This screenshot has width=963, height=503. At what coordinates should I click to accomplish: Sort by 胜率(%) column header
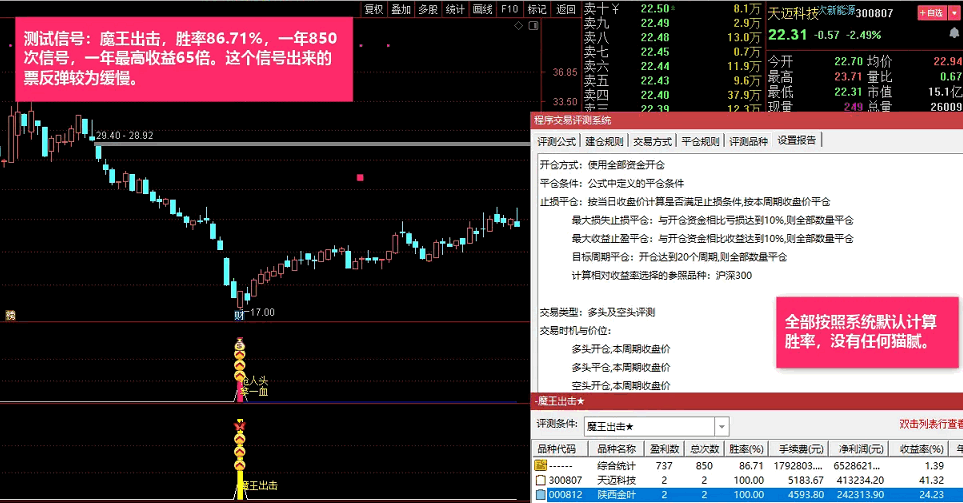click(x=746, y=449)
